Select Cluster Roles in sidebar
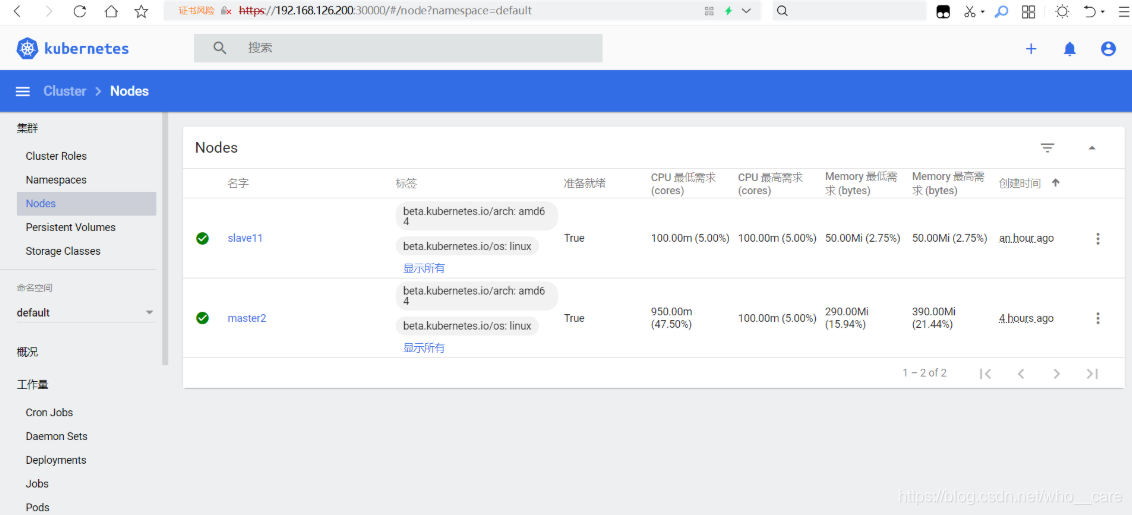The height and width of the screenshot is (515, 1132). pyautogui.click(x=56, y=156)
